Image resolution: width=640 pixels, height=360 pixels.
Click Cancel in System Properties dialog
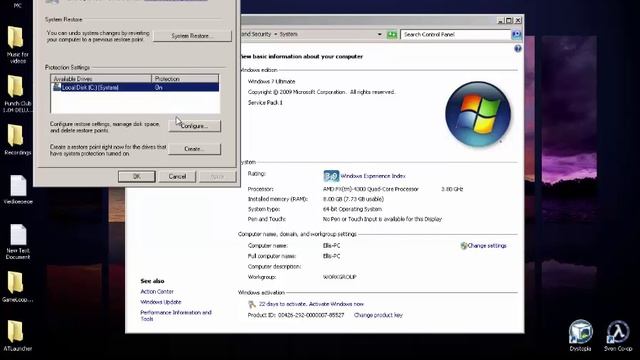177,176
